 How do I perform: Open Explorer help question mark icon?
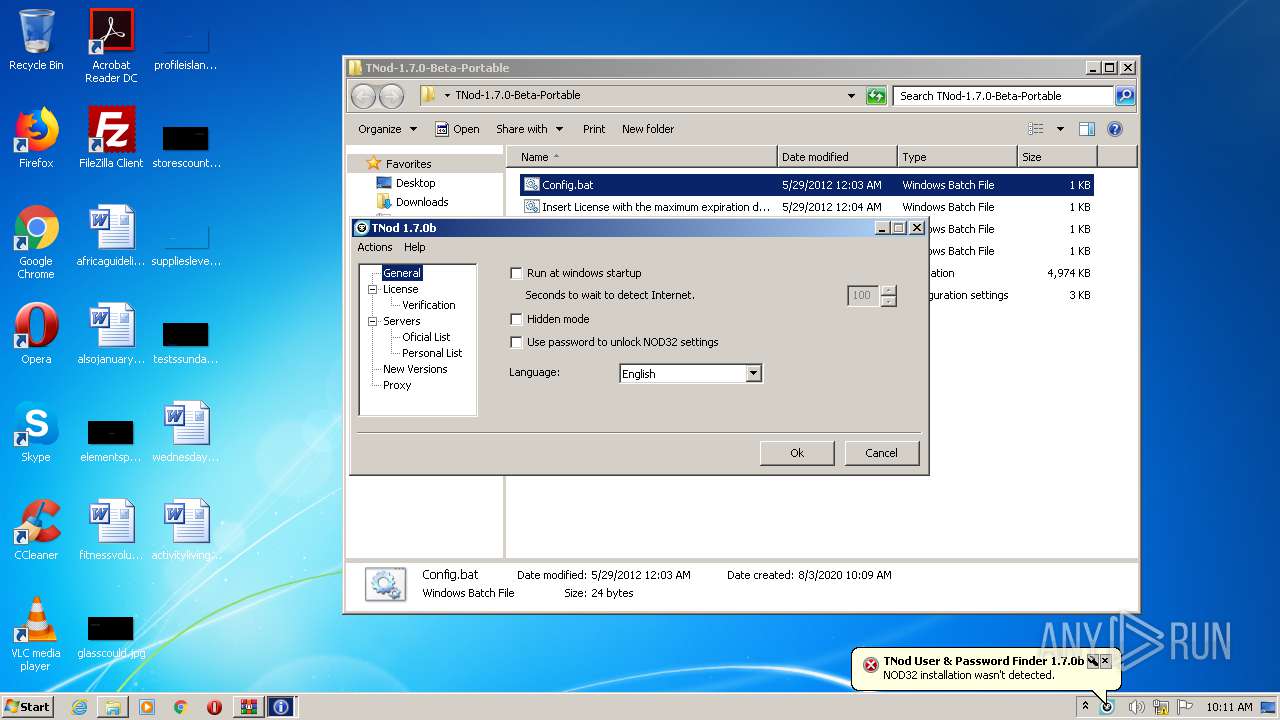pyautogui.click(x=1115, y=129)
